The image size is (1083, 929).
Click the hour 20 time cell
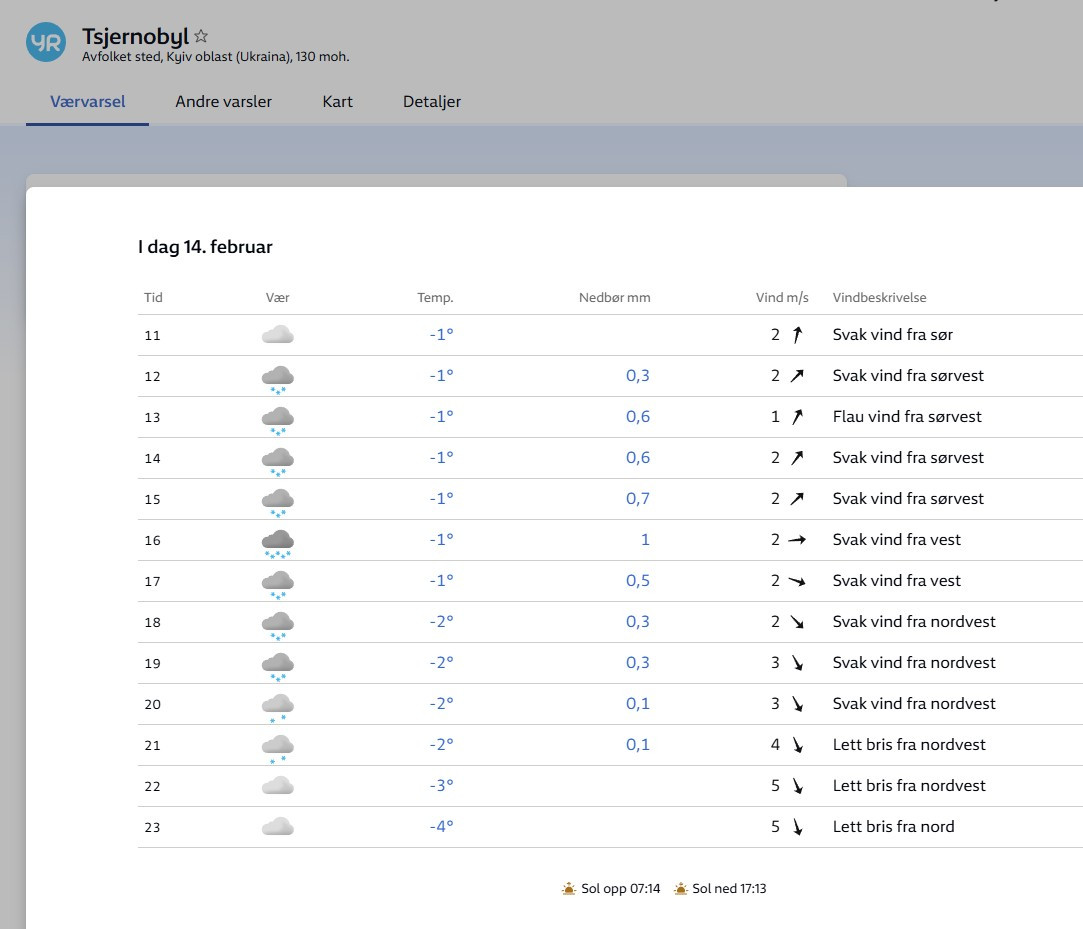pos(153,705)
